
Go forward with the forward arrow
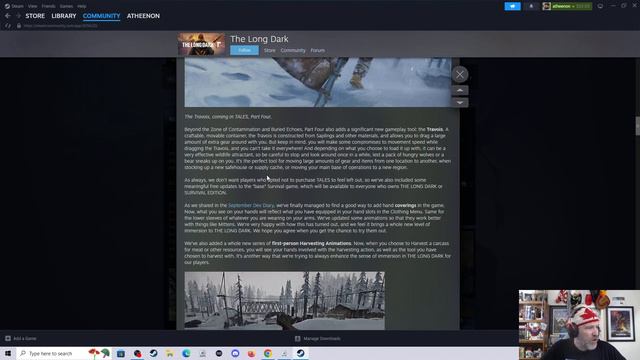(x=18, y=16)
